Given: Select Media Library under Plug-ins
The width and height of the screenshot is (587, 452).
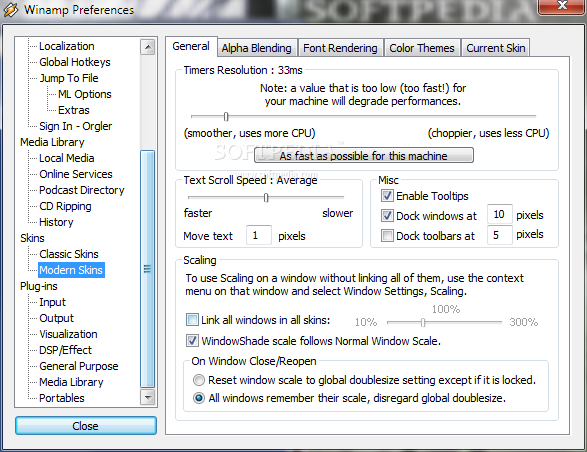Looking at the screenshot, I should [x=71, y=382].
